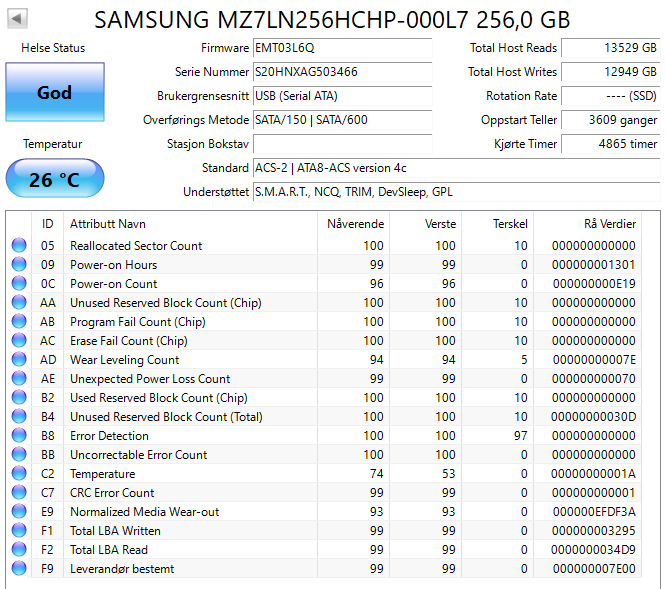666x589 pixels.
Task: Select status circle for Power-on Hours
Action: 19,264
